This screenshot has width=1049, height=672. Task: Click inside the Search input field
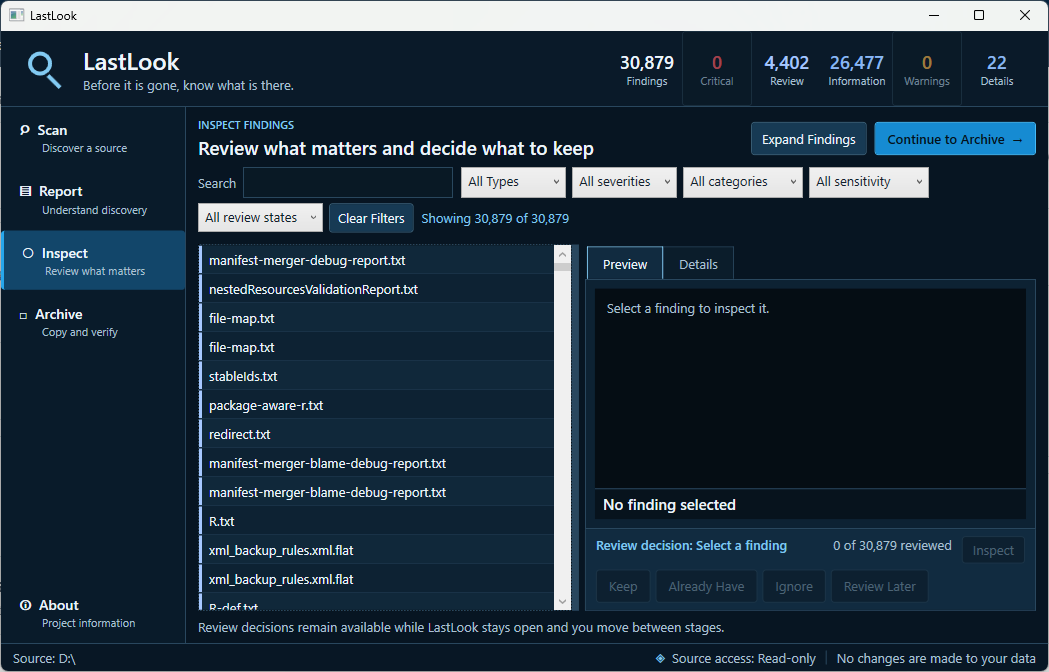[348, 183]
